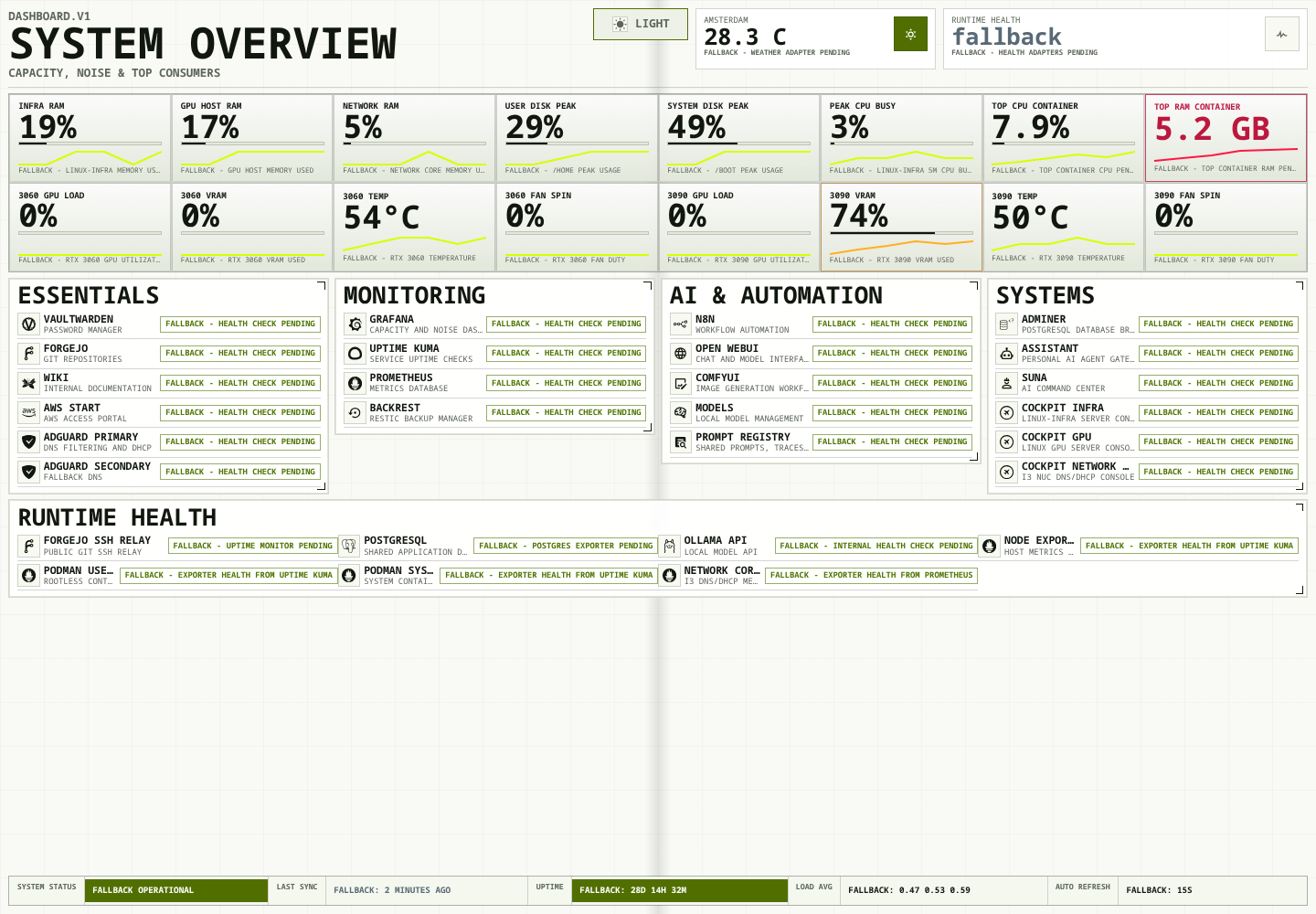The height and width of the screenshot is (914, 1316).
Task: Open the Prompt Registry icon
Action: point(680,441)
